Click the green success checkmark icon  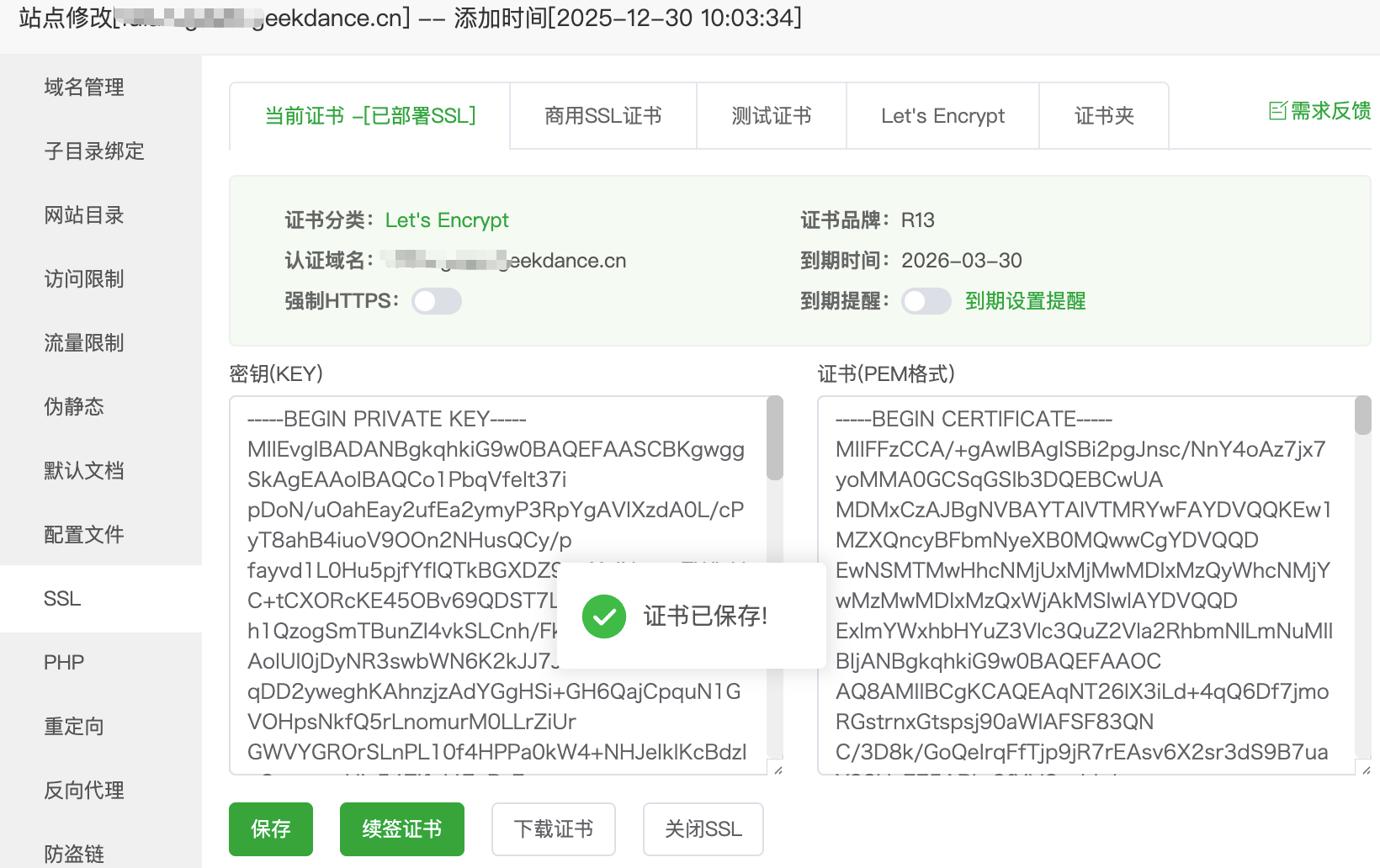(x=603, y=616)
